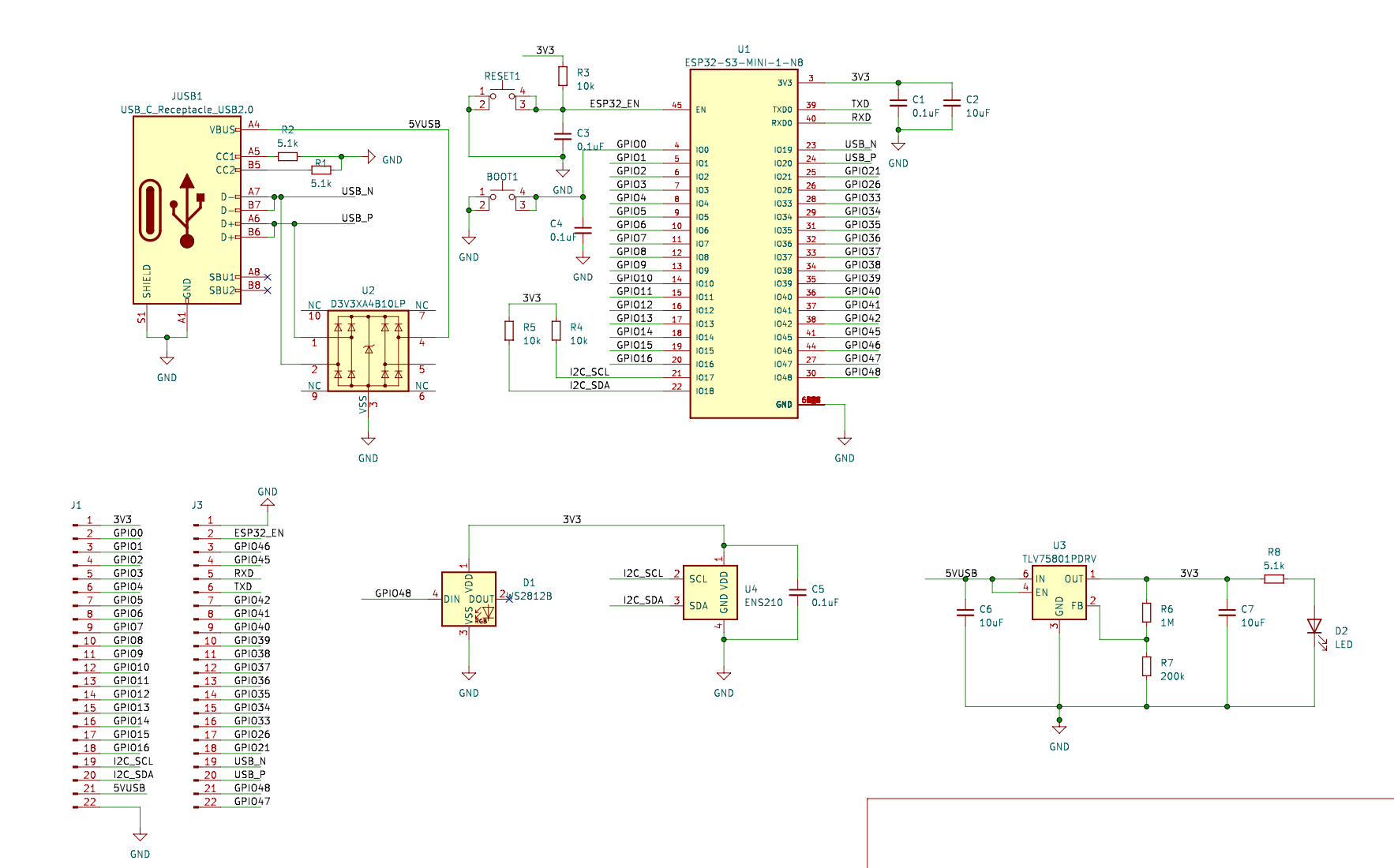Click the GPIO48 label at WS2812B DIN
The height and width of the screenshot is (868, 1394).
(x=393, y=593)
